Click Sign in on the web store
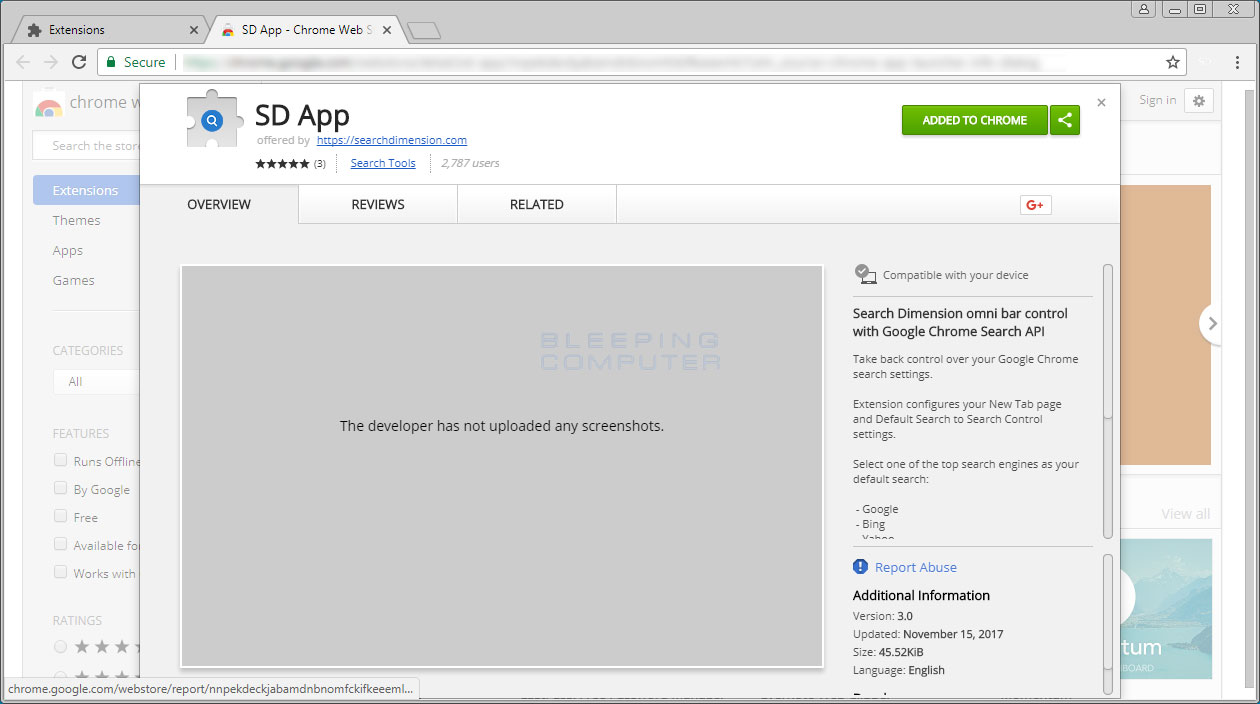Viewport: 1260px width, 704px height. pyautogui.click(x=1158, y=100)
